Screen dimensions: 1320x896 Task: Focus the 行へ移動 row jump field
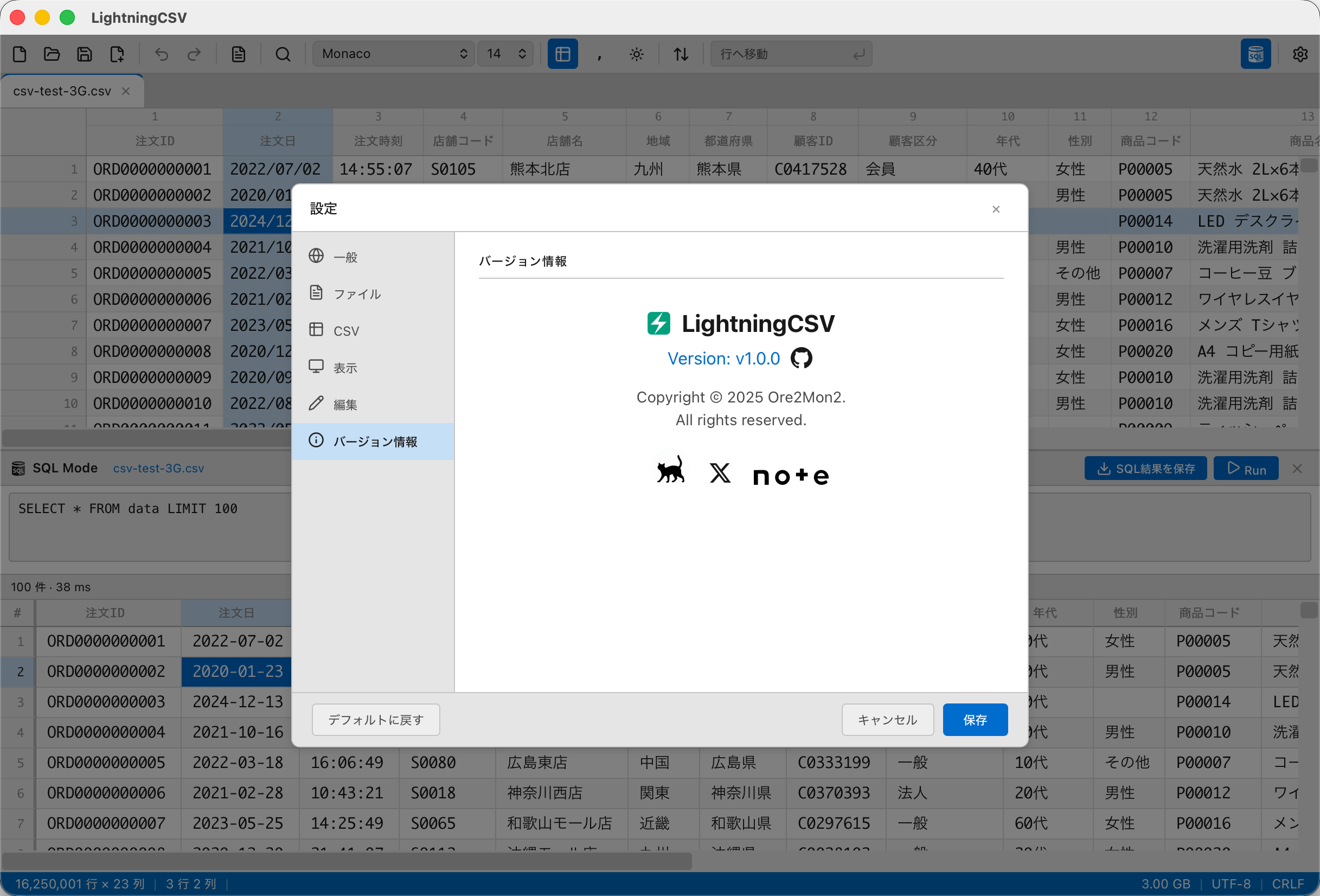pyautogui.click(x=791, y=54)
